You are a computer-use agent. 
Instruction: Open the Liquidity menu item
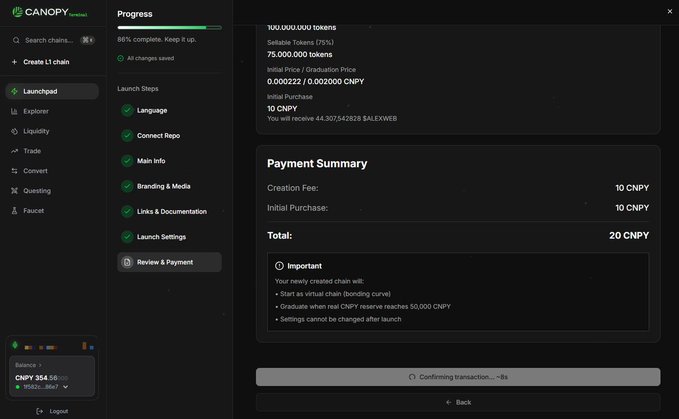(52, 131)
